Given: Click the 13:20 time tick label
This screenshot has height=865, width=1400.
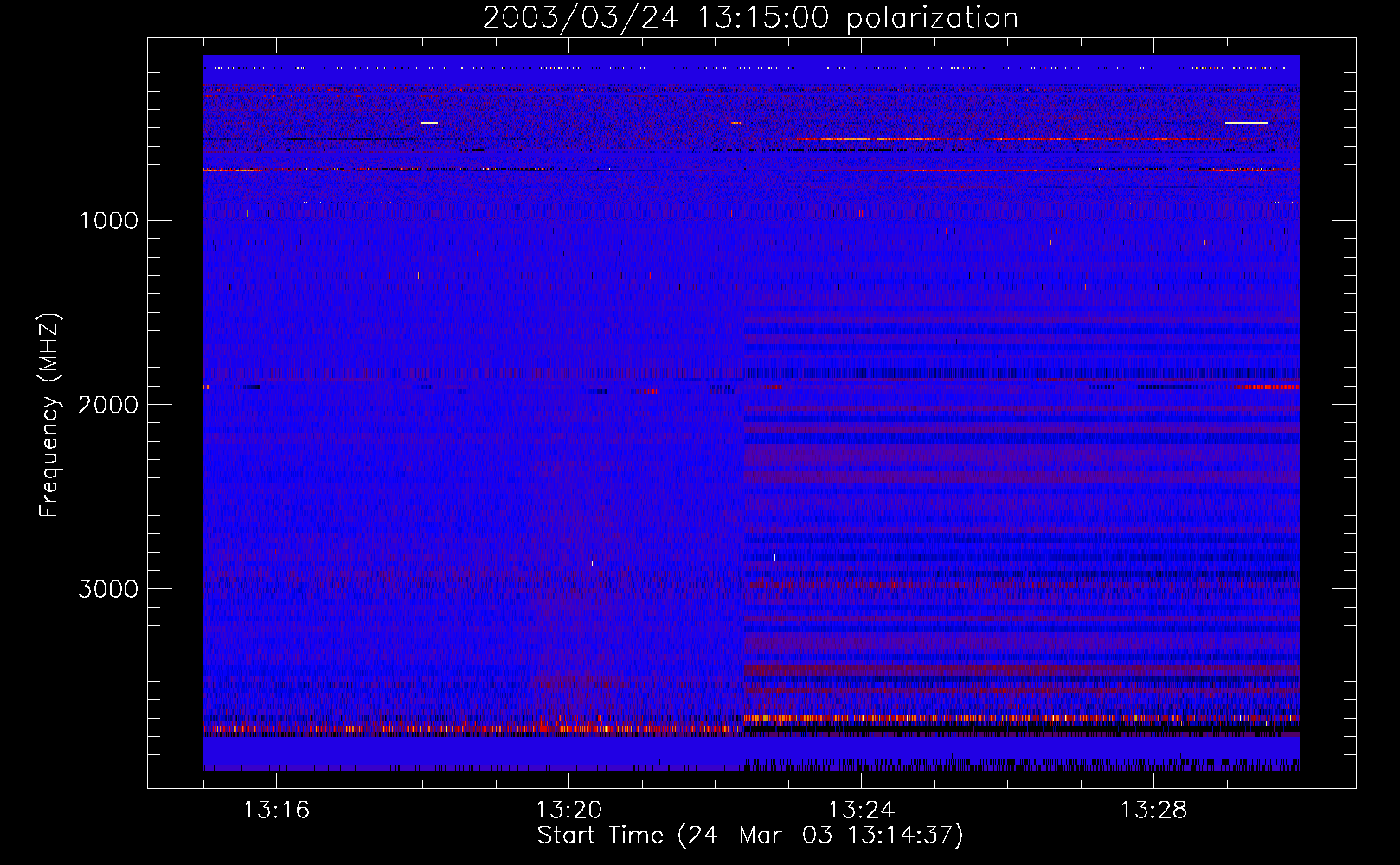Looking at the screenshot, I should tap(568, 811).
